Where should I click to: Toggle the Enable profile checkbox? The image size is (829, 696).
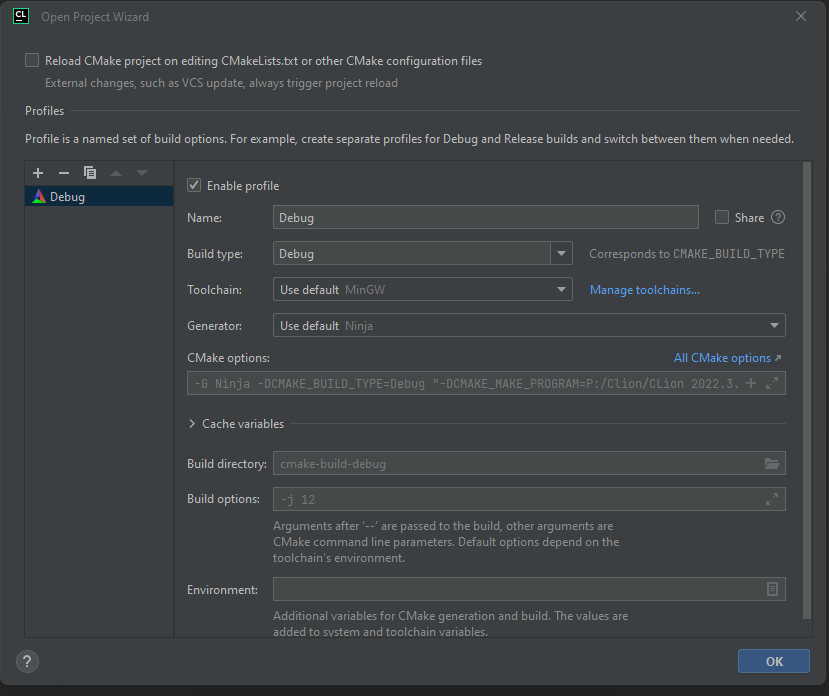click(194, 185)
